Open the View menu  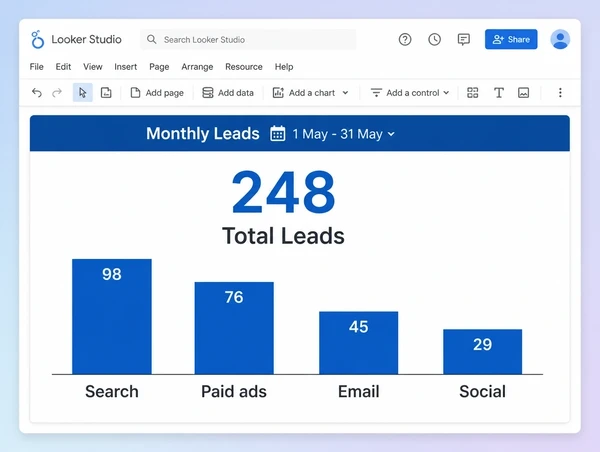coord(93,67)
